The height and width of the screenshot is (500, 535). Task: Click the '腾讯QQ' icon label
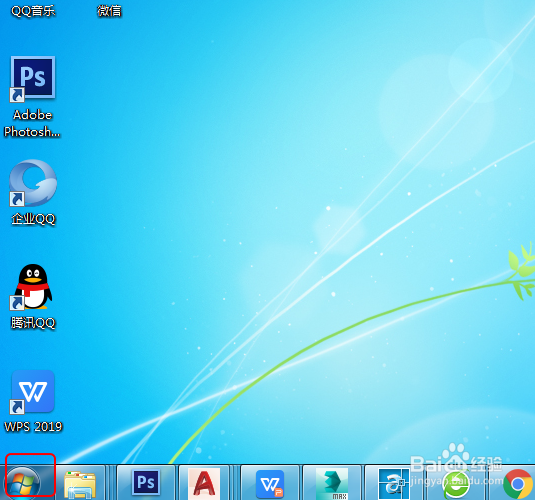tap(33, 323)
